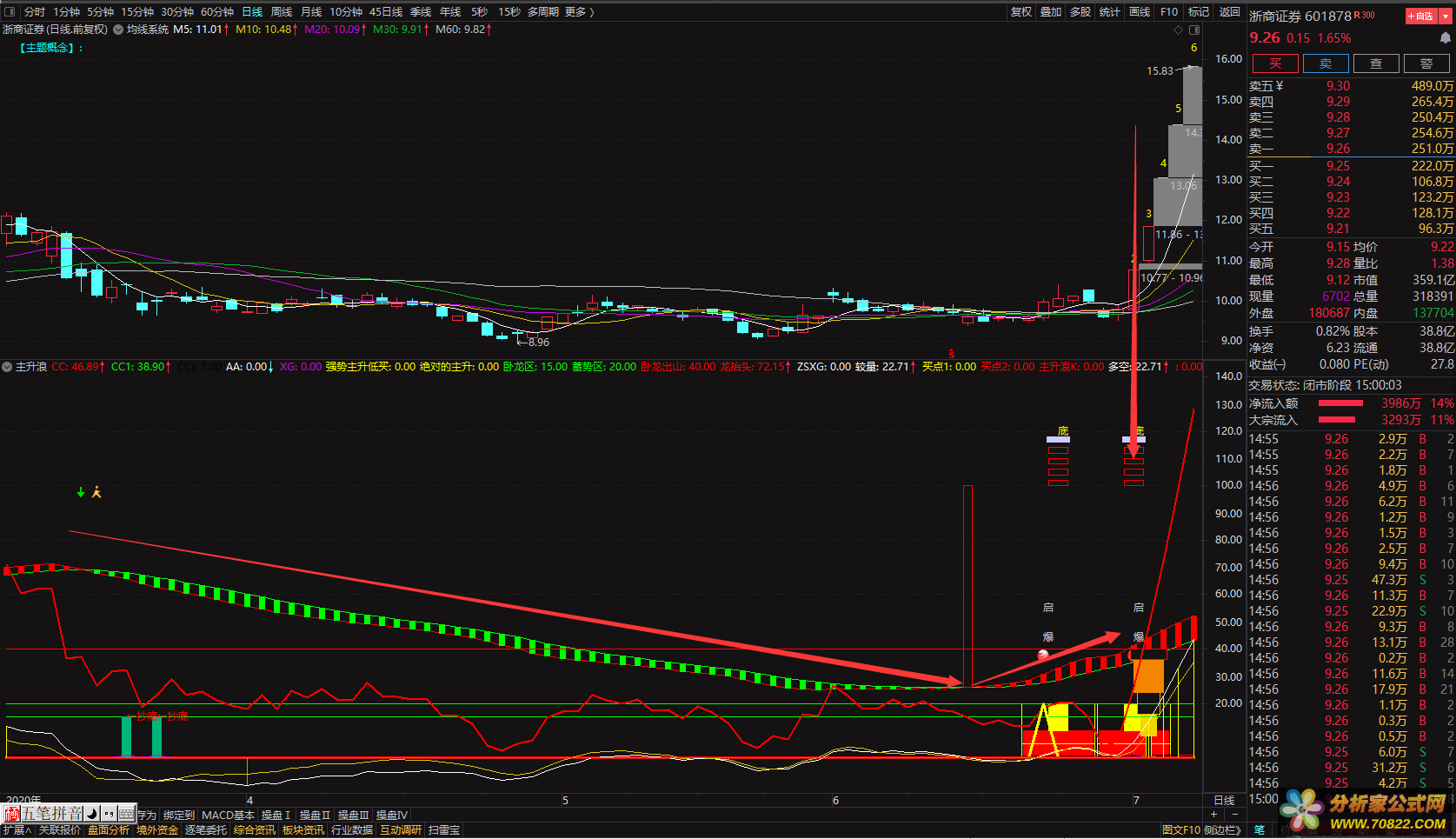Switch to 操盘 I template
Viewport: 1456px width, 839px height.
(x=276, y=815)
